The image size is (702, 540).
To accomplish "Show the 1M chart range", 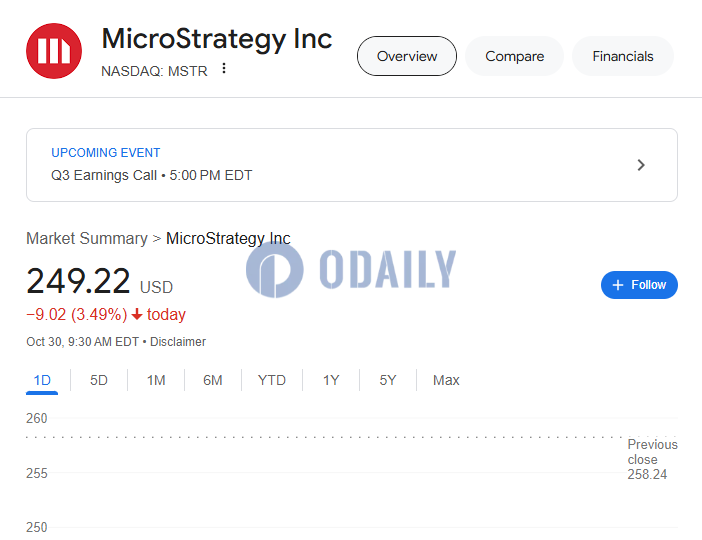I will (156, 381).
